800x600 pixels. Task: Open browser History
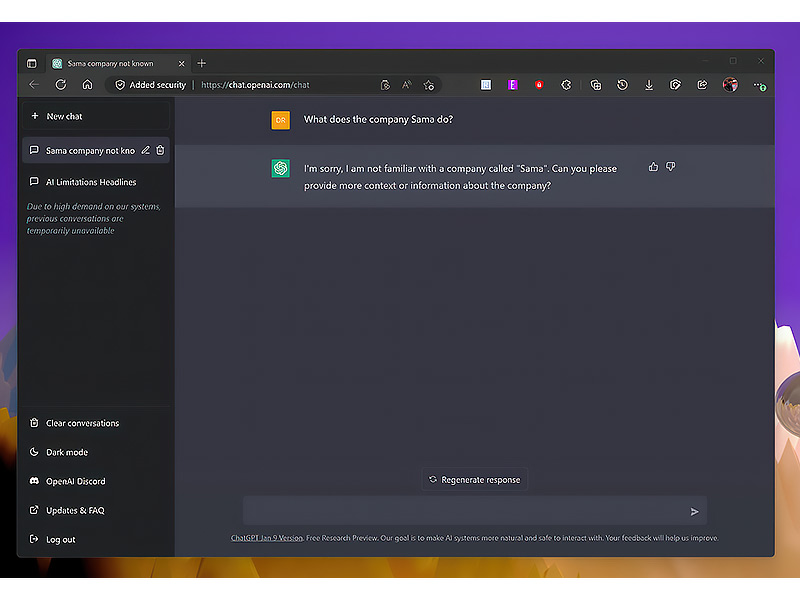(x=622, y=85)
